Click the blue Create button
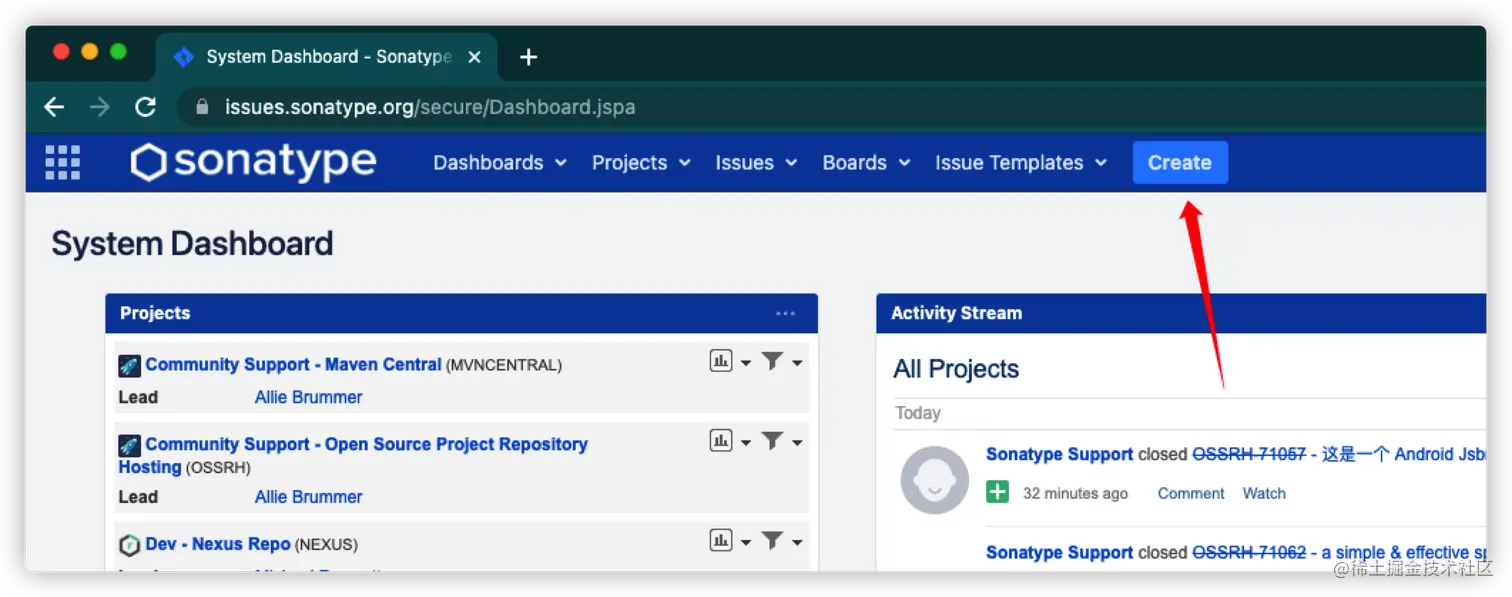Viewport: 1512px width, 597px height. 1179,163
